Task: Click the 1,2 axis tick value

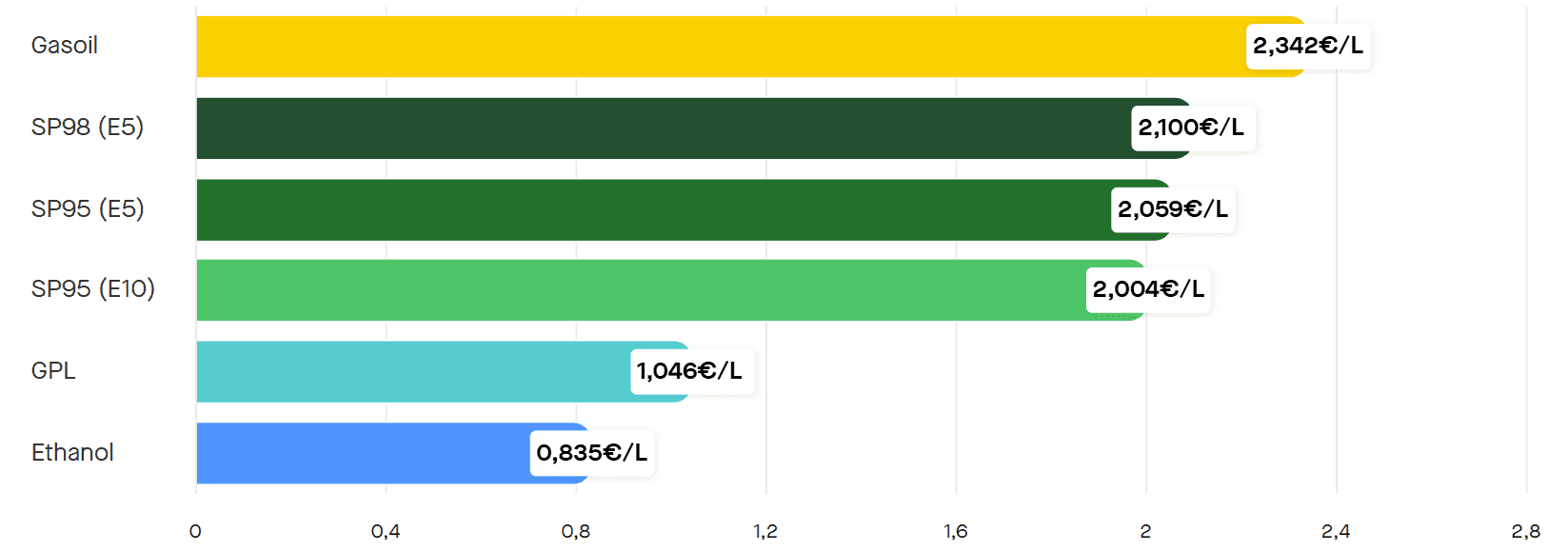Action: 765,532
